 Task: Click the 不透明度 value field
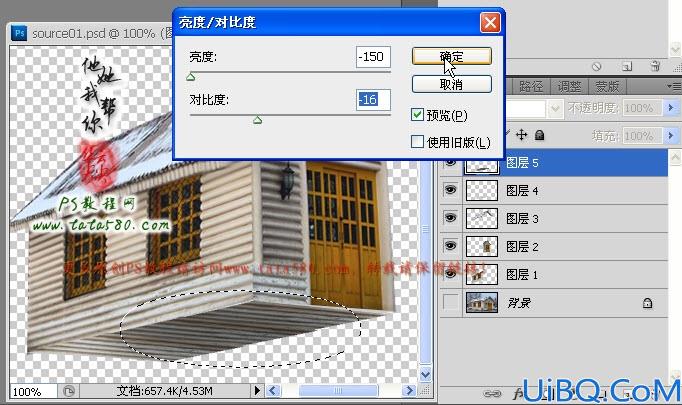coord(642,107)
